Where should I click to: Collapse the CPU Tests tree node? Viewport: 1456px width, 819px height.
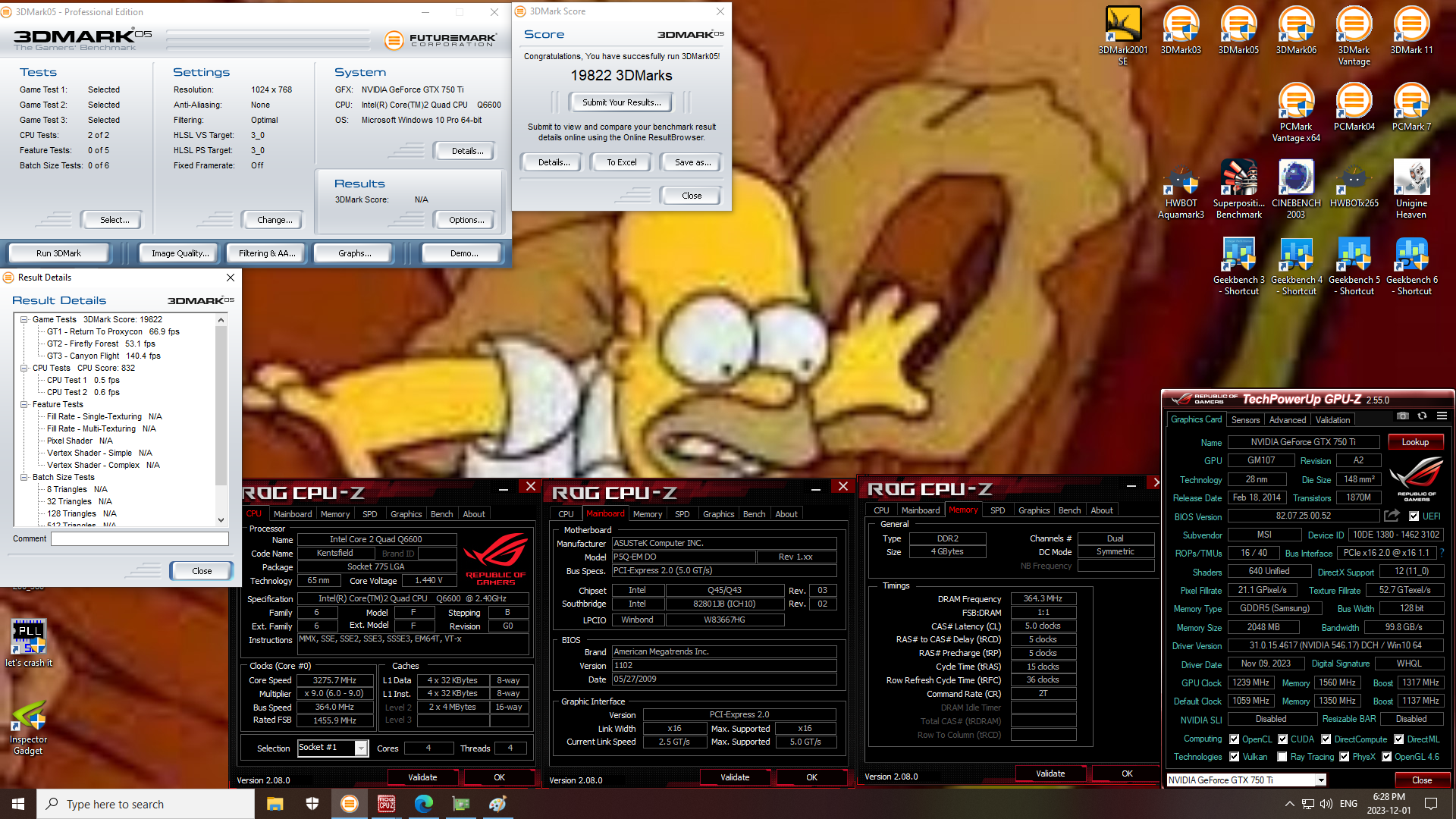click(24, 368)
